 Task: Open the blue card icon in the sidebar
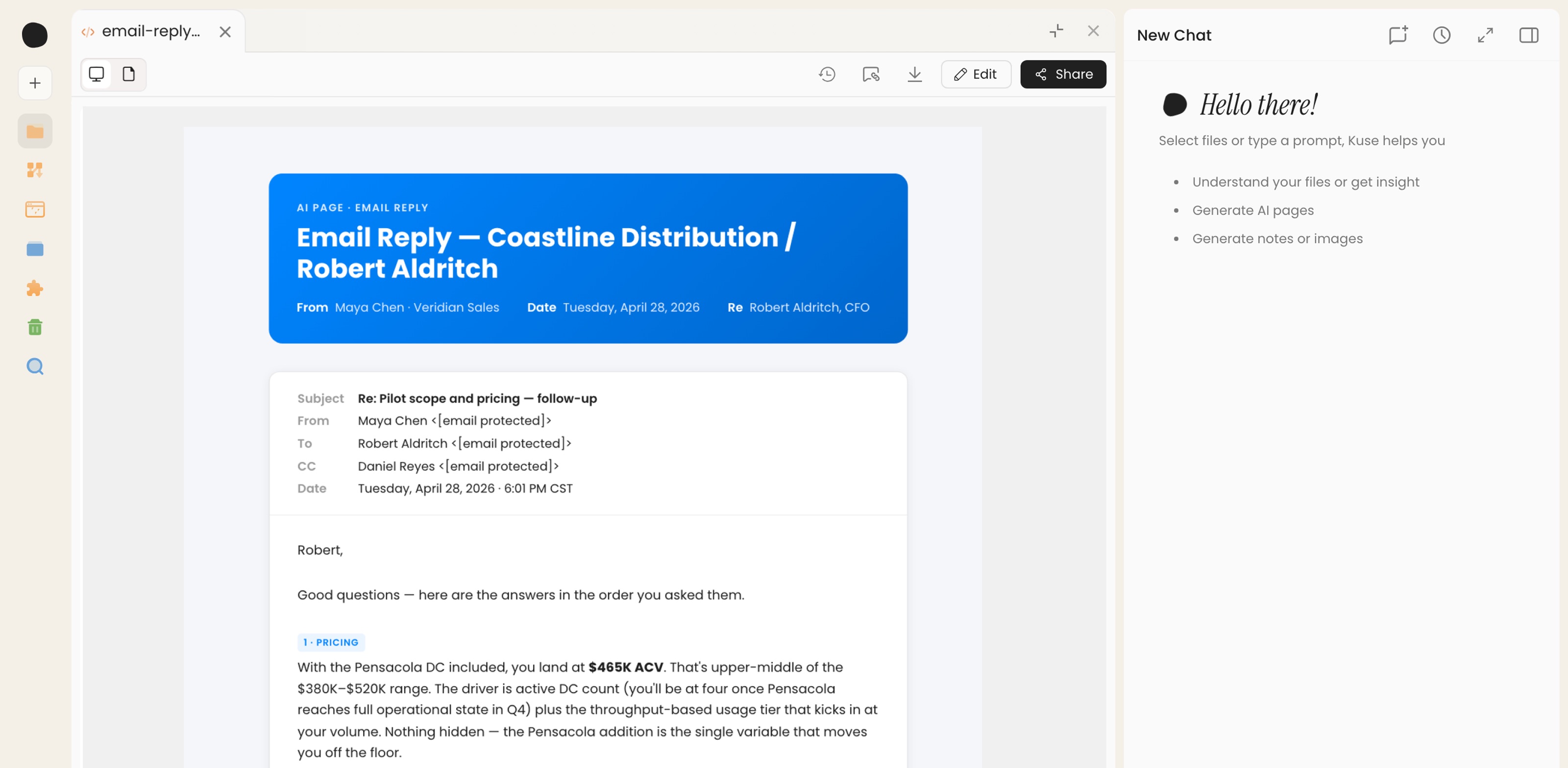(35, 249)
